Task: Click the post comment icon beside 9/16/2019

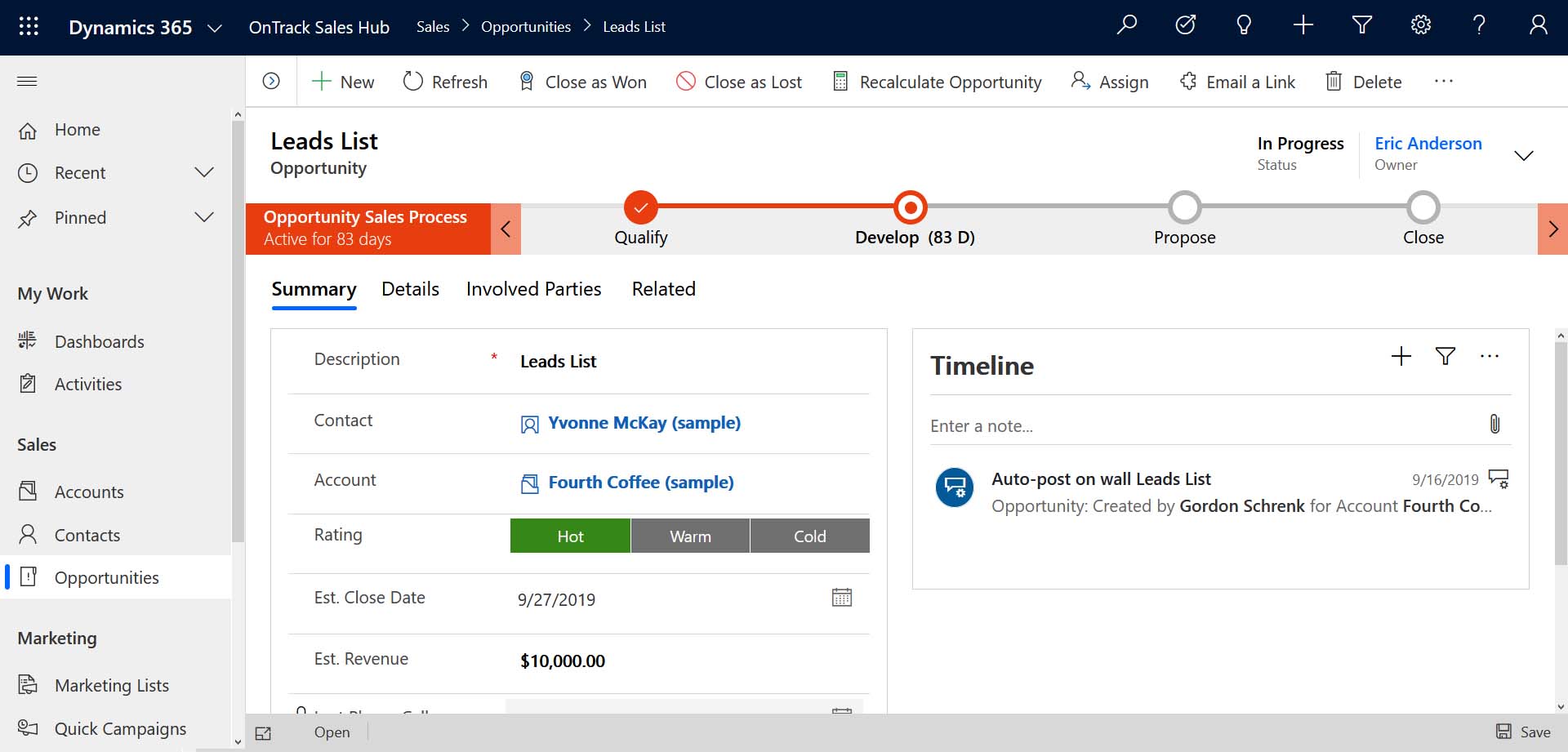Action: click(1499, 478)
